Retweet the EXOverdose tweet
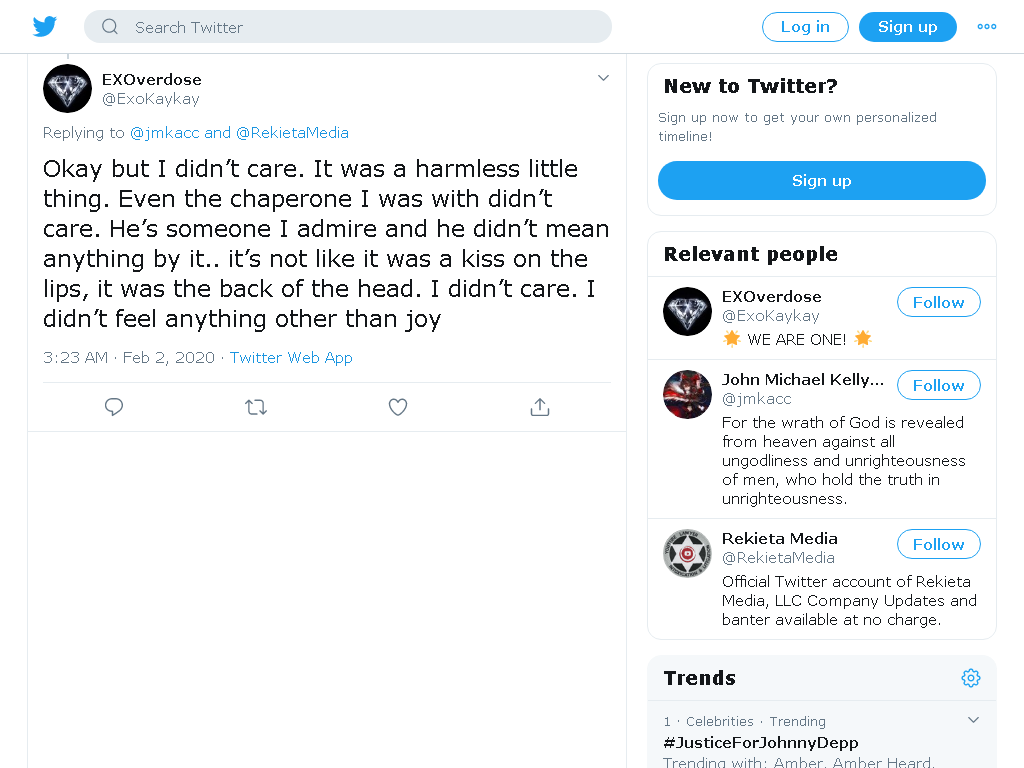 (x=256, y=408)
